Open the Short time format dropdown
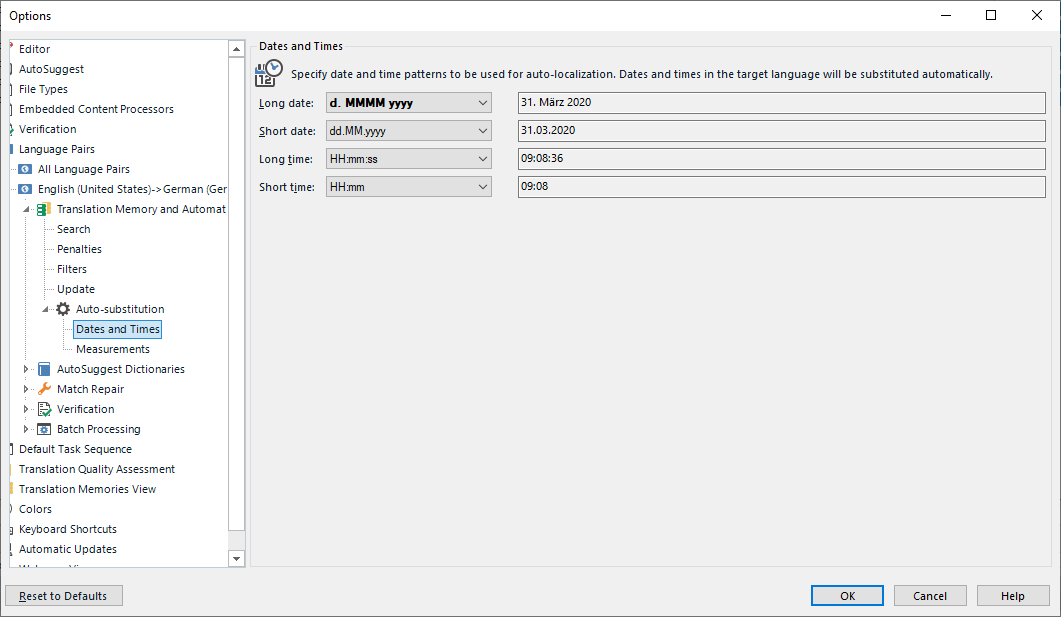The height and width of the screenshot is (617, 1061). [x=483, y=186]
